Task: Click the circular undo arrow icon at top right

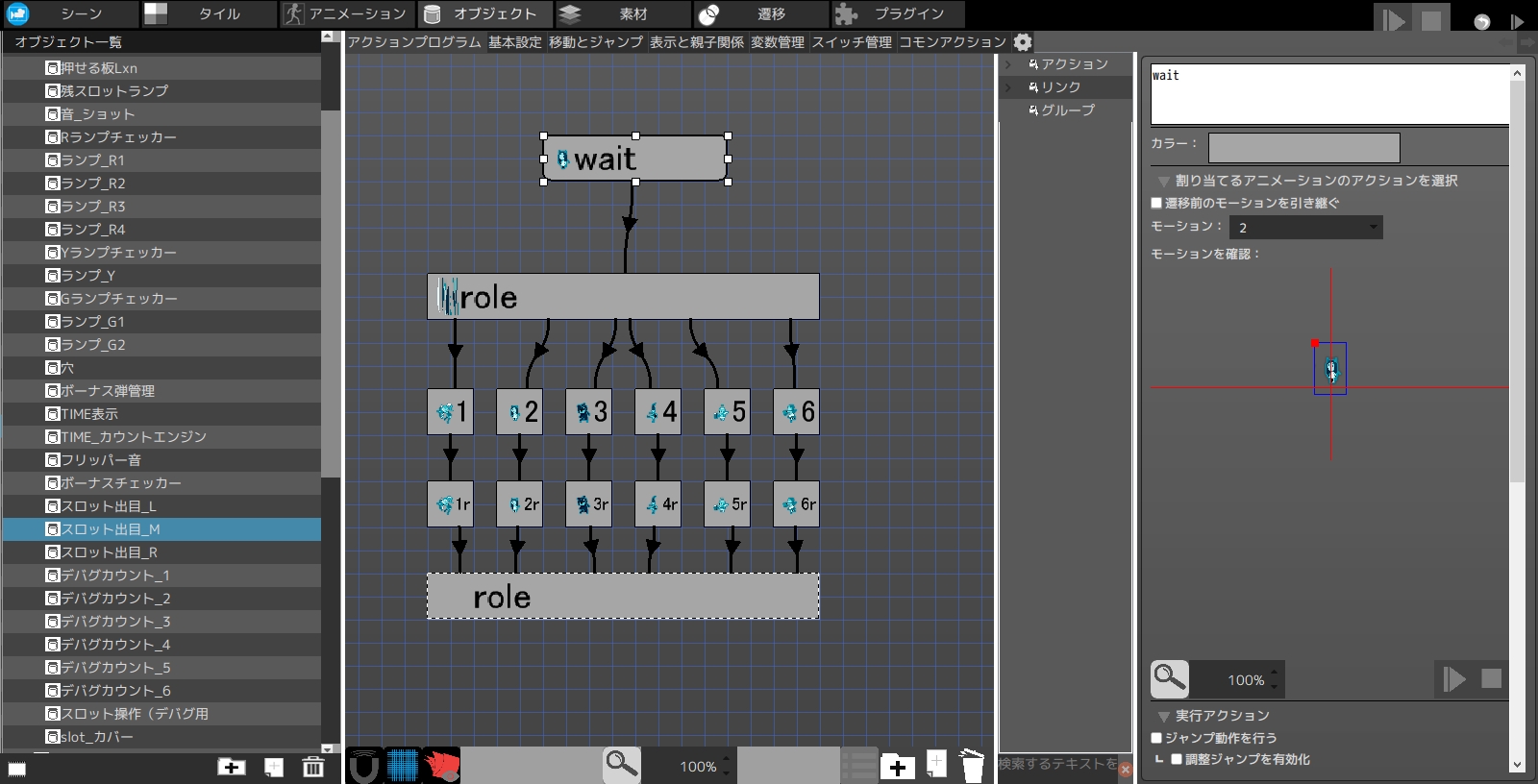Action: (x=1481, y=21)
